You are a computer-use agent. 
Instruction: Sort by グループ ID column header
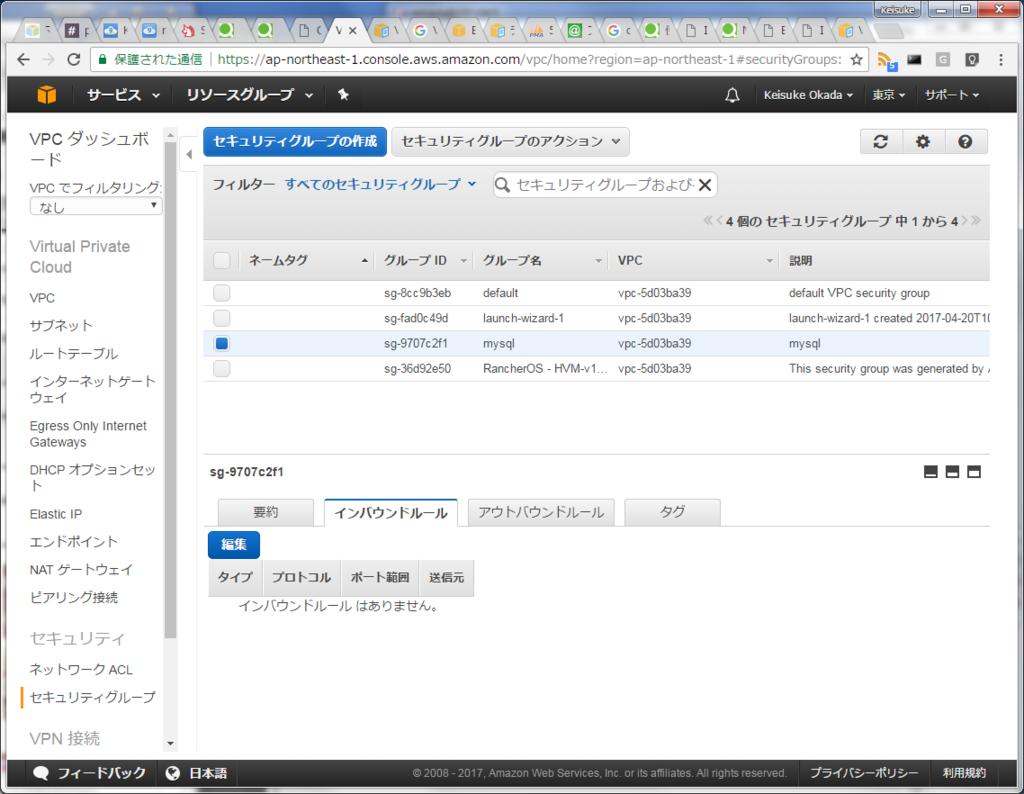[425, 261]
